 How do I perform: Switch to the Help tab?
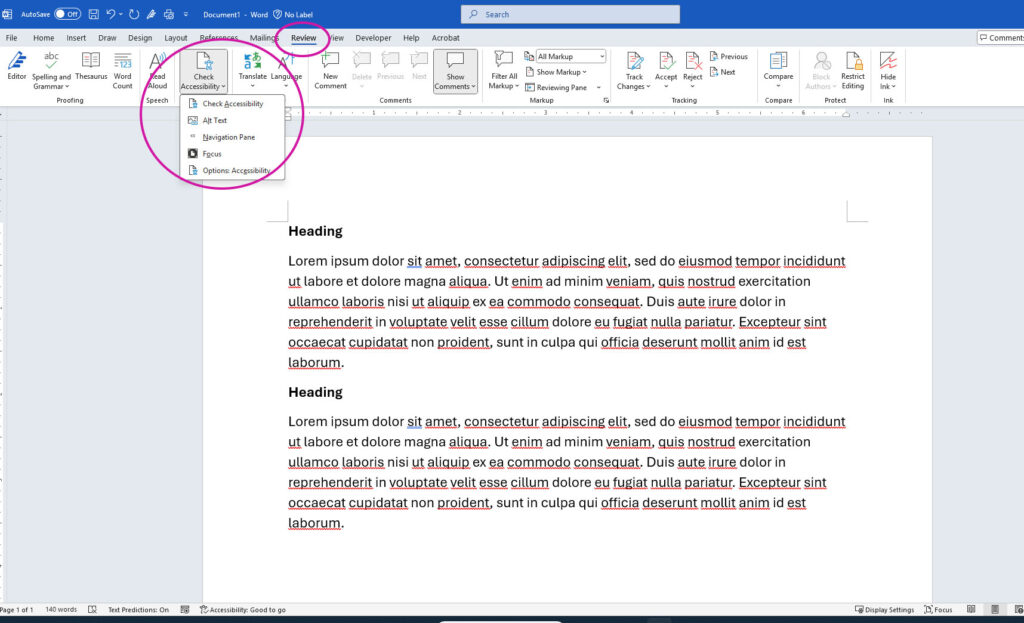(x=411, y=38)
